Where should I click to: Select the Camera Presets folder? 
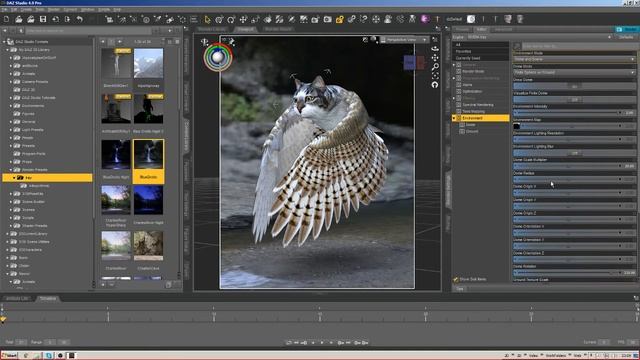point(35,82)
